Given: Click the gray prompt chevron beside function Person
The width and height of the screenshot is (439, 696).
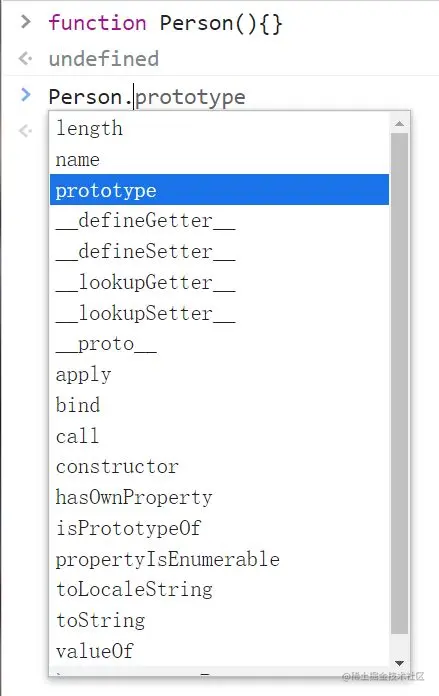Looking at the screenshot, I should tap(26, 21).
